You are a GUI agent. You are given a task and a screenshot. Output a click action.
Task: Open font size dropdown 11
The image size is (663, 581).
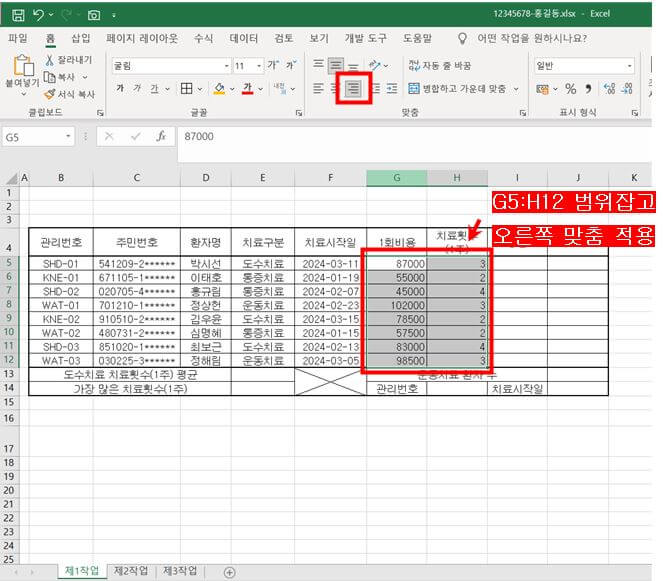click(x=259, y=66)
